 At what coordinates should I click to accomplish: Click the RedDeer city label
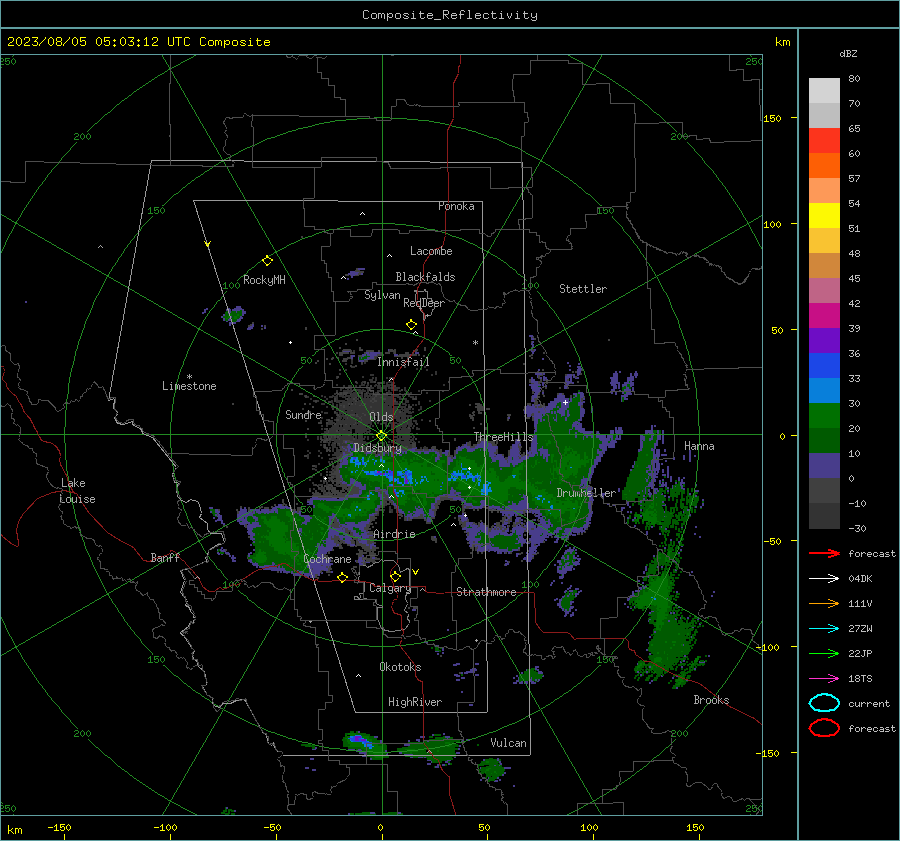(x=424, y=303)
